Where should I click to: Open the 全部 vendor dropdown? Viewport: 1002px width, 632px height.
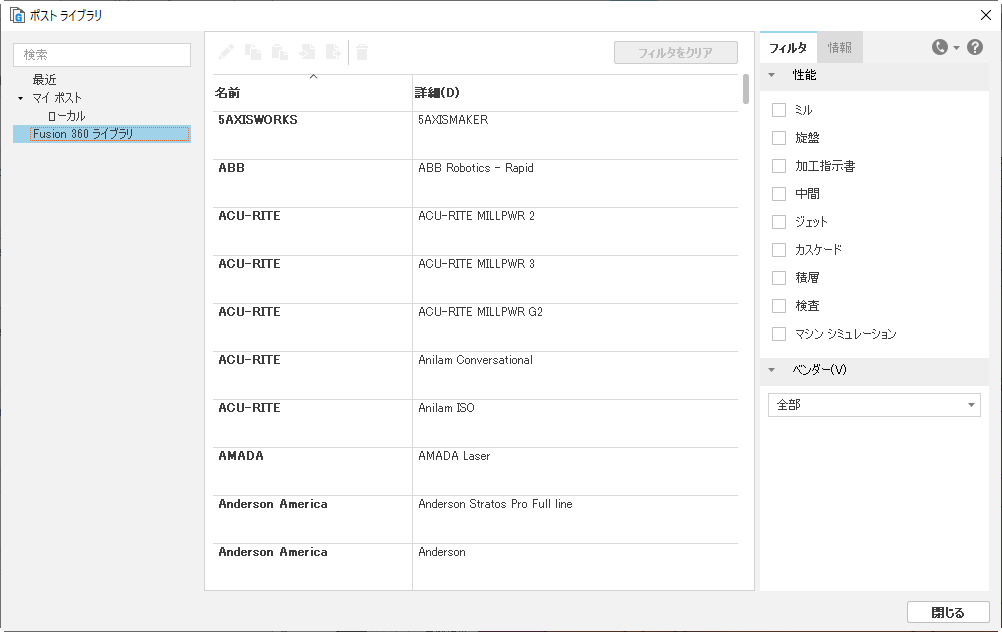[874, 405]
